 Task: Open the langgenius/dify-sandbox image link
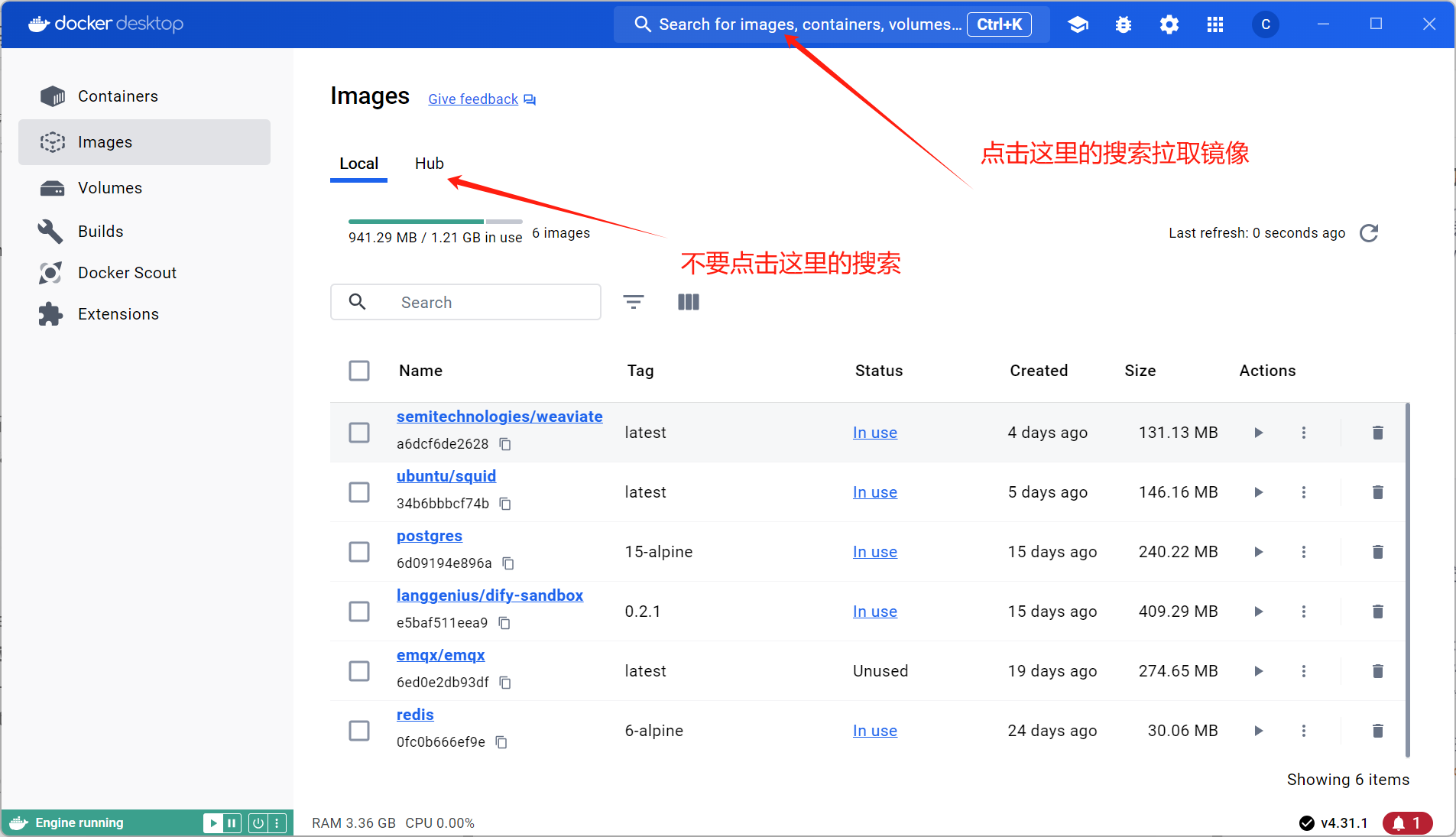(490, 595)
